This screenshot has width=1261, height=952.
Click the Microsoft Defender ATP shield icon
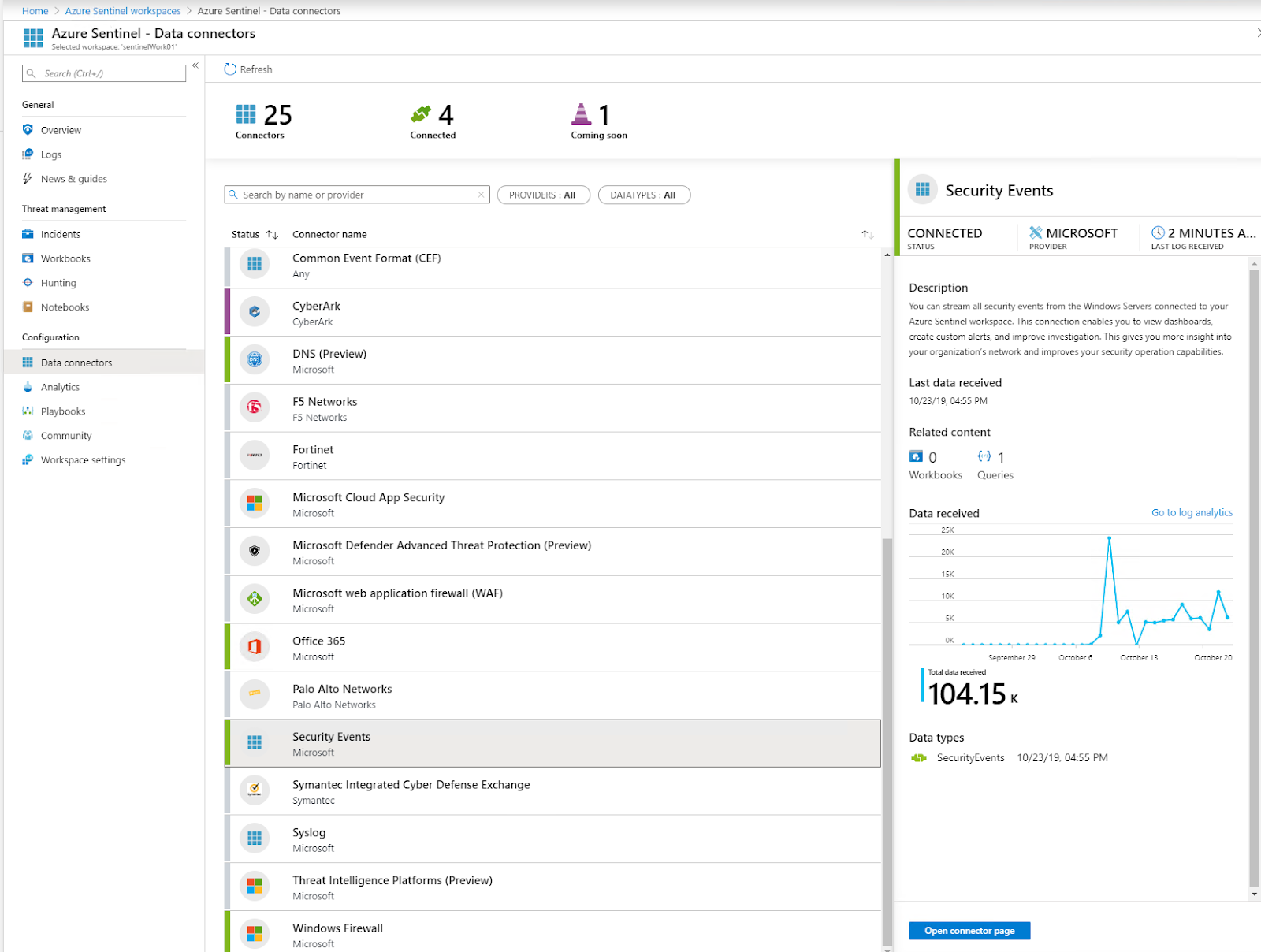255,552
